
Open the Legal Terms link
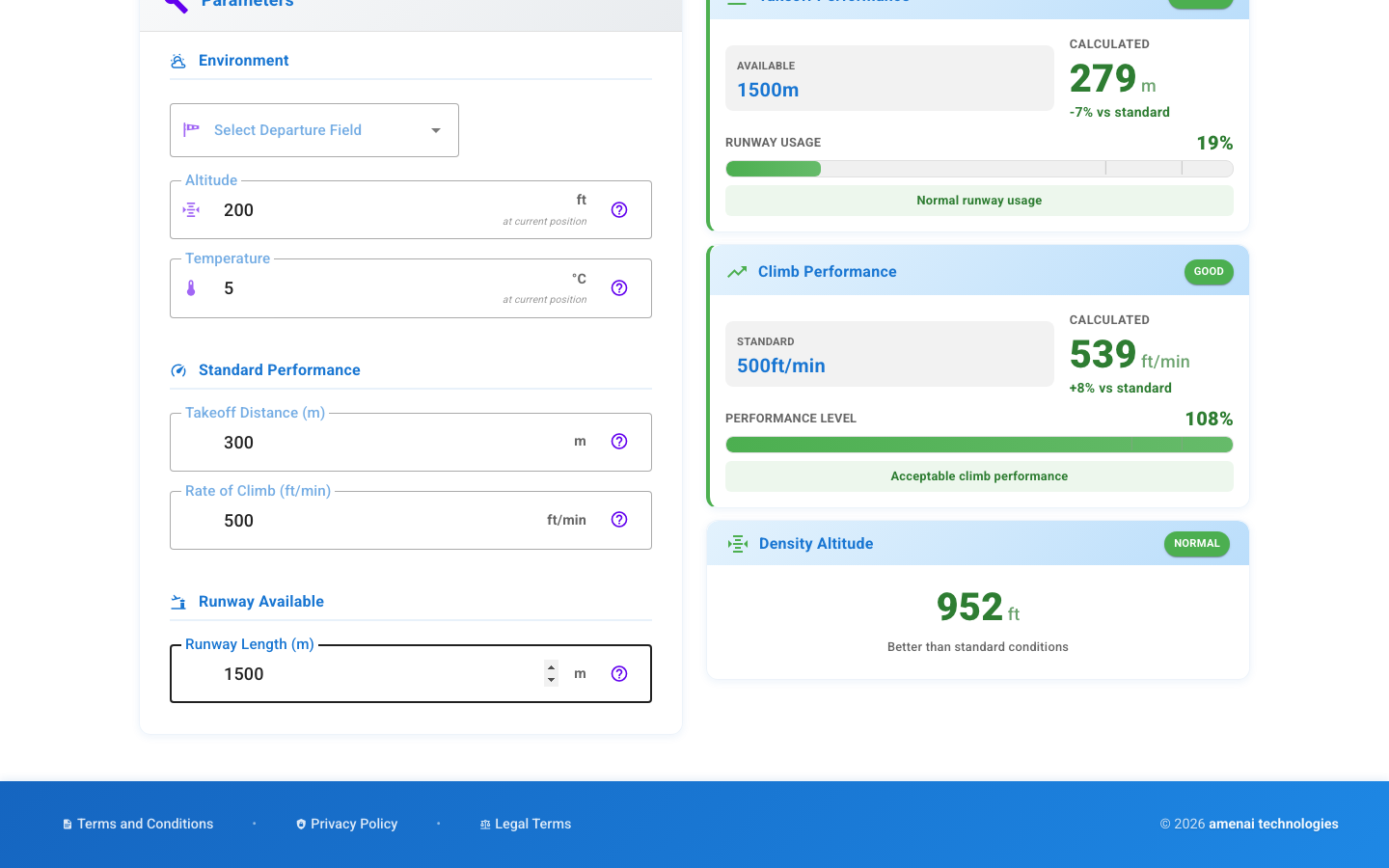point(532,824)
